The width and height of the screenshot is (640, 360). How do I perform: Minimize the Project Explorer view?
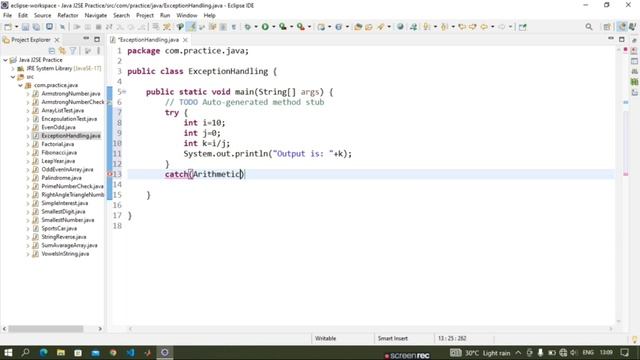tap(86, 39)
